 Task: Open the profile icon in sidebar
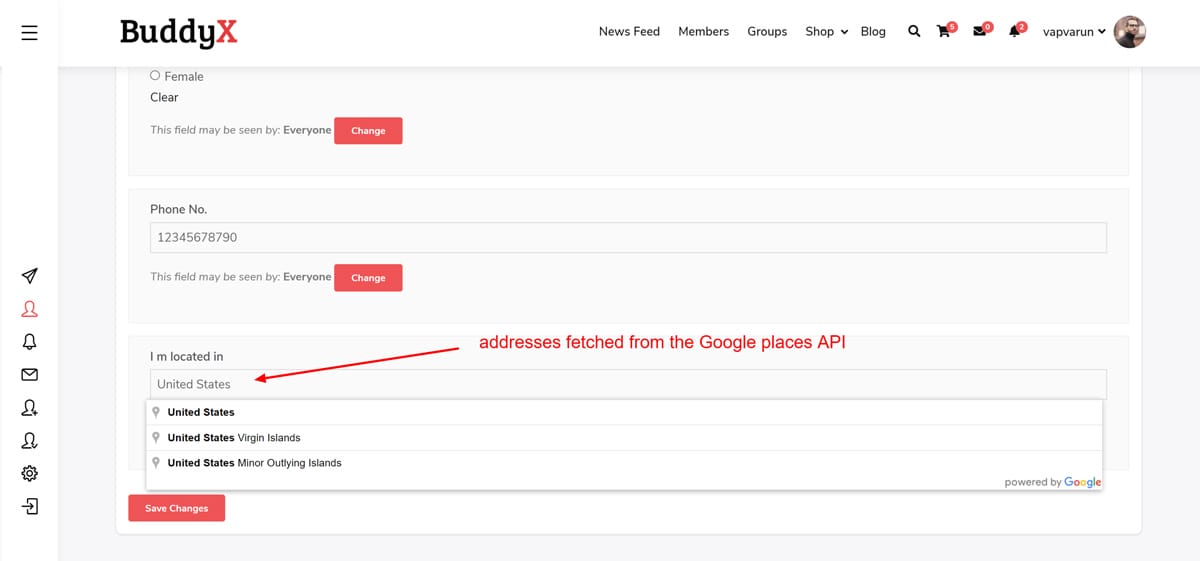tap(29, 309)
